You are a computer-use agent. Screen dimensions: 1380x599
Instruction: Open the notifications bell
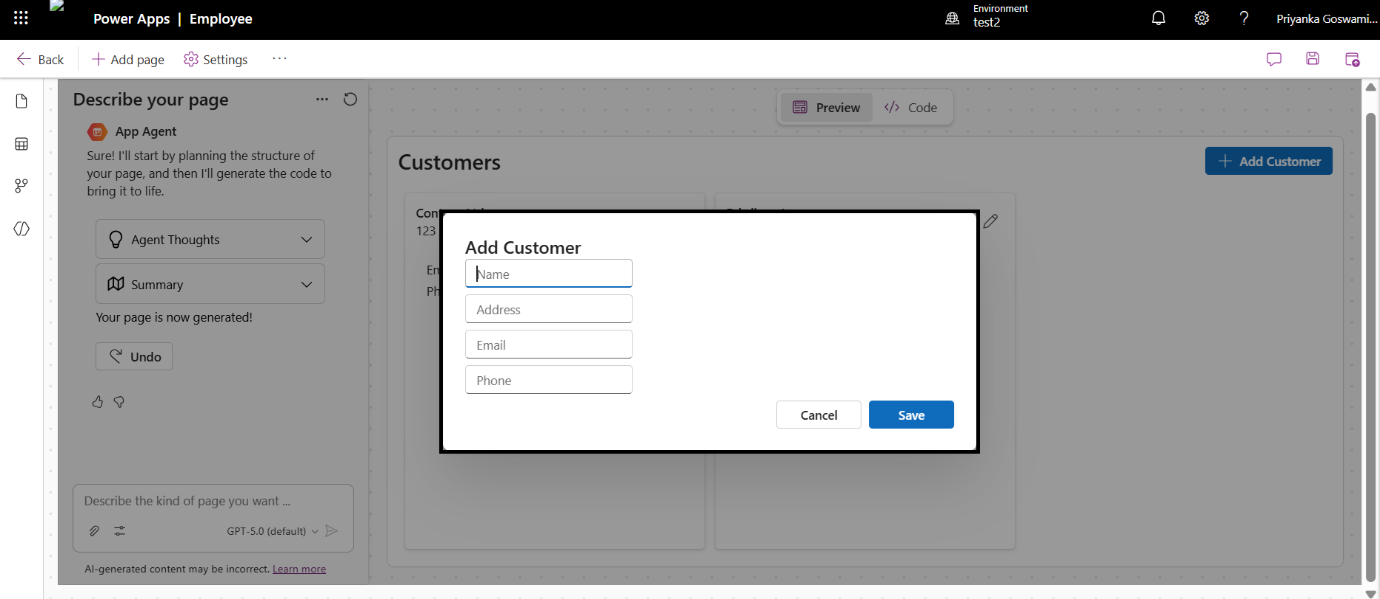click(x=1159, y=19)
